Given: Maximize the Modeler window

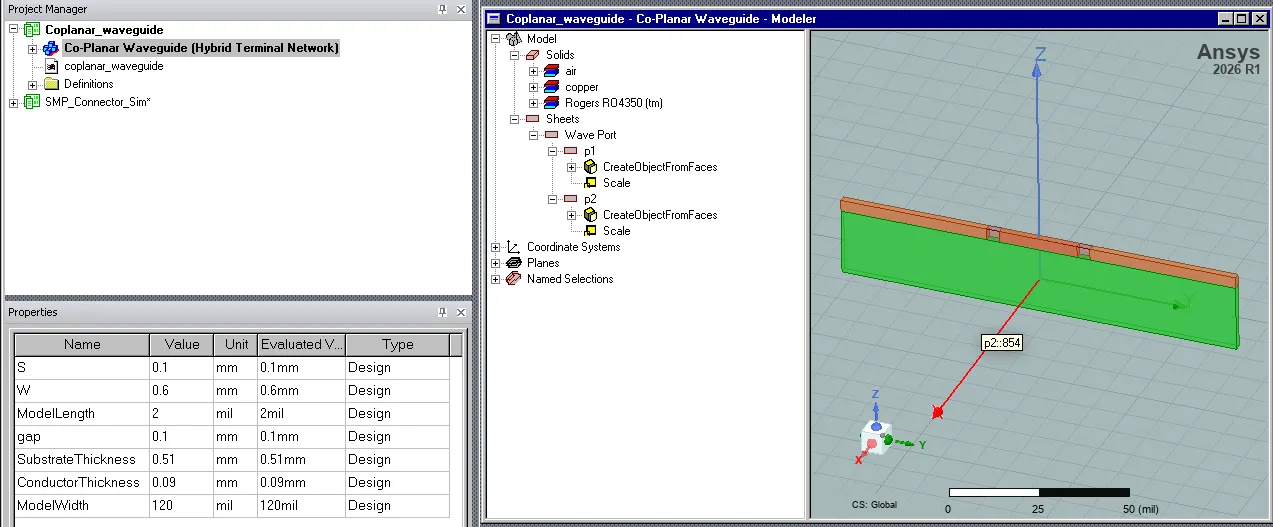Looking at the screenshot, I should pos(1242,19).
